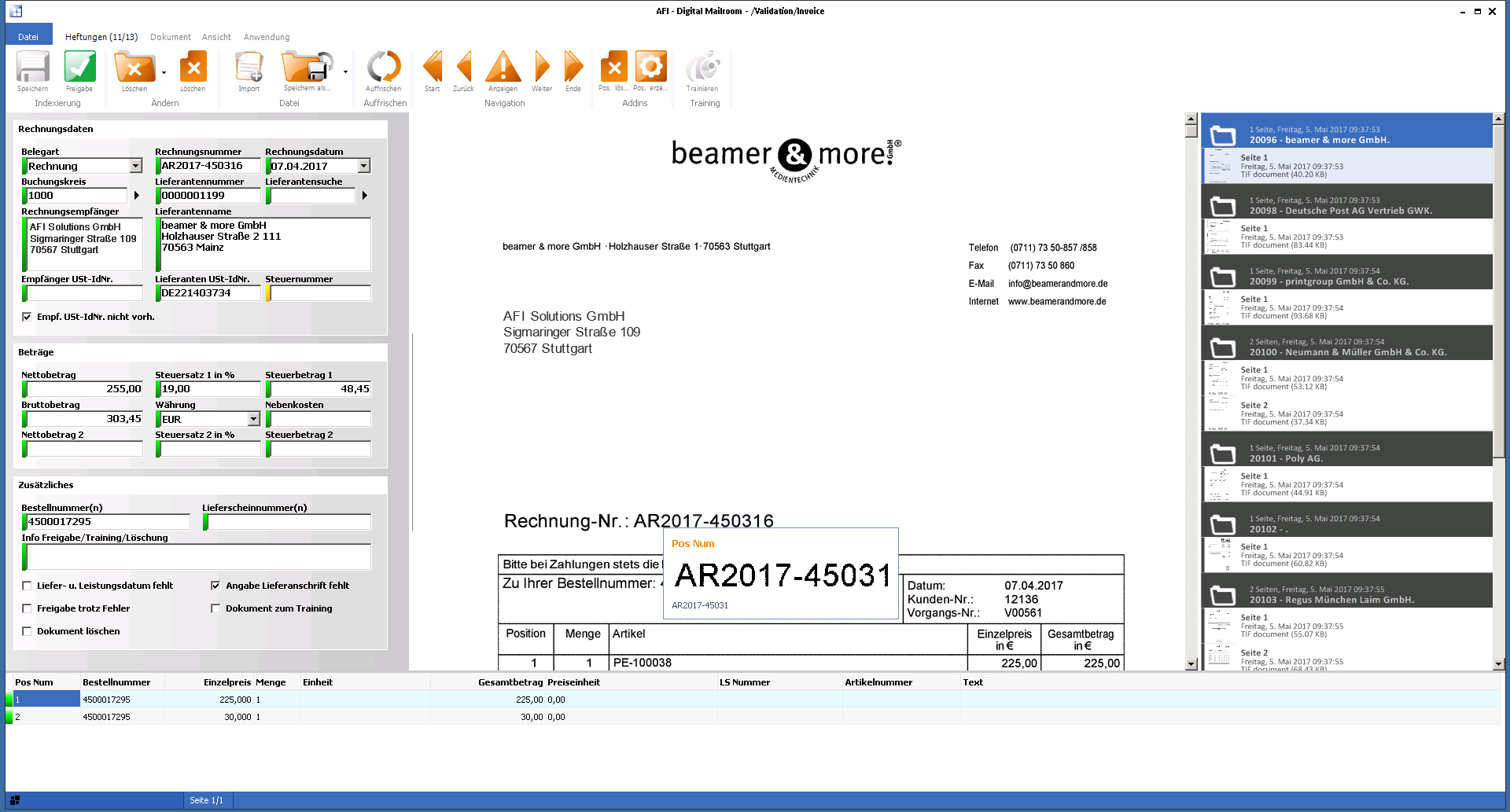
Task: Click the Pos. erzeugen gear icon
Action: pos(650,68)
